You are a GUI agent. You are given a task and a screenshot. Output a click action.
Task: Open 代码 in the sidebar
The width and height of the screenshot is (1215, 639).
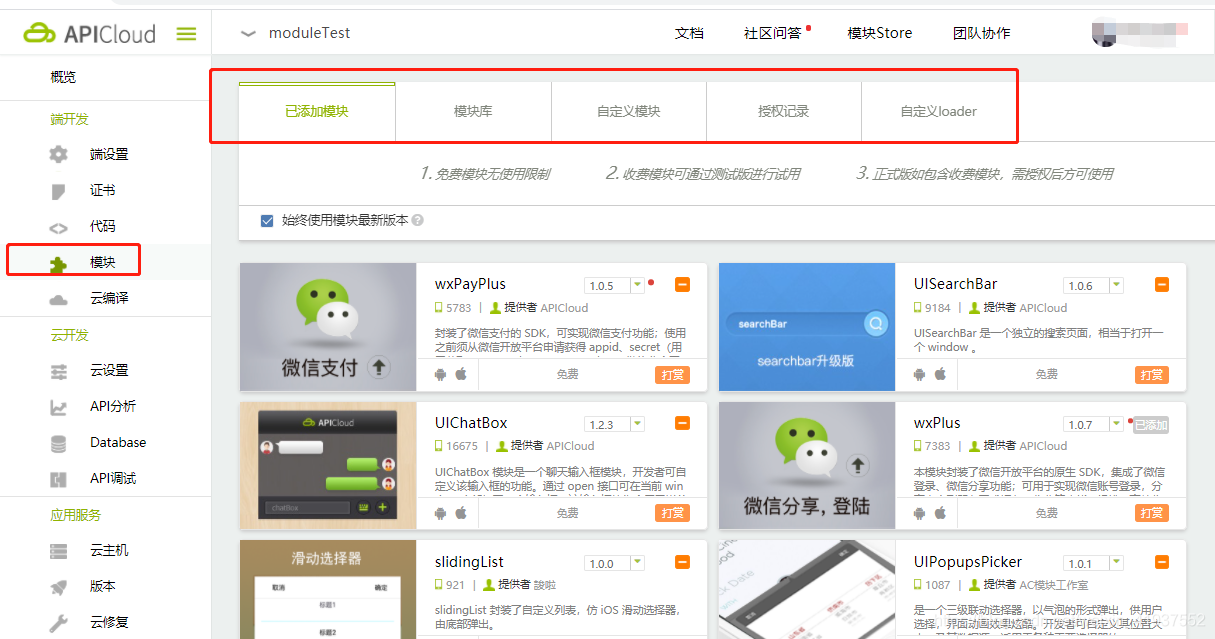point(102,226)
